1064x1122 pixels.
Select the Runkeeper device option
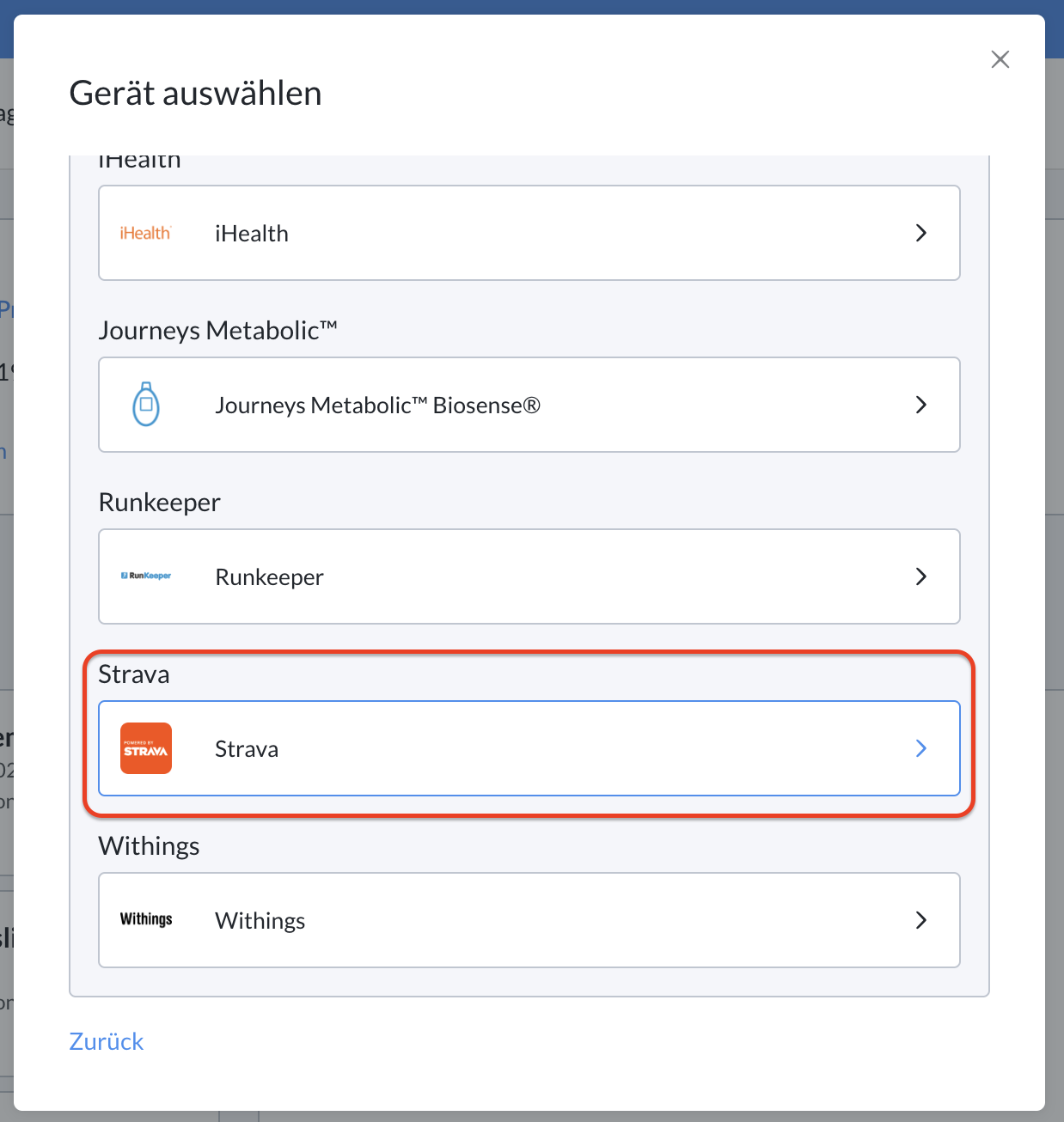(529, 576)
